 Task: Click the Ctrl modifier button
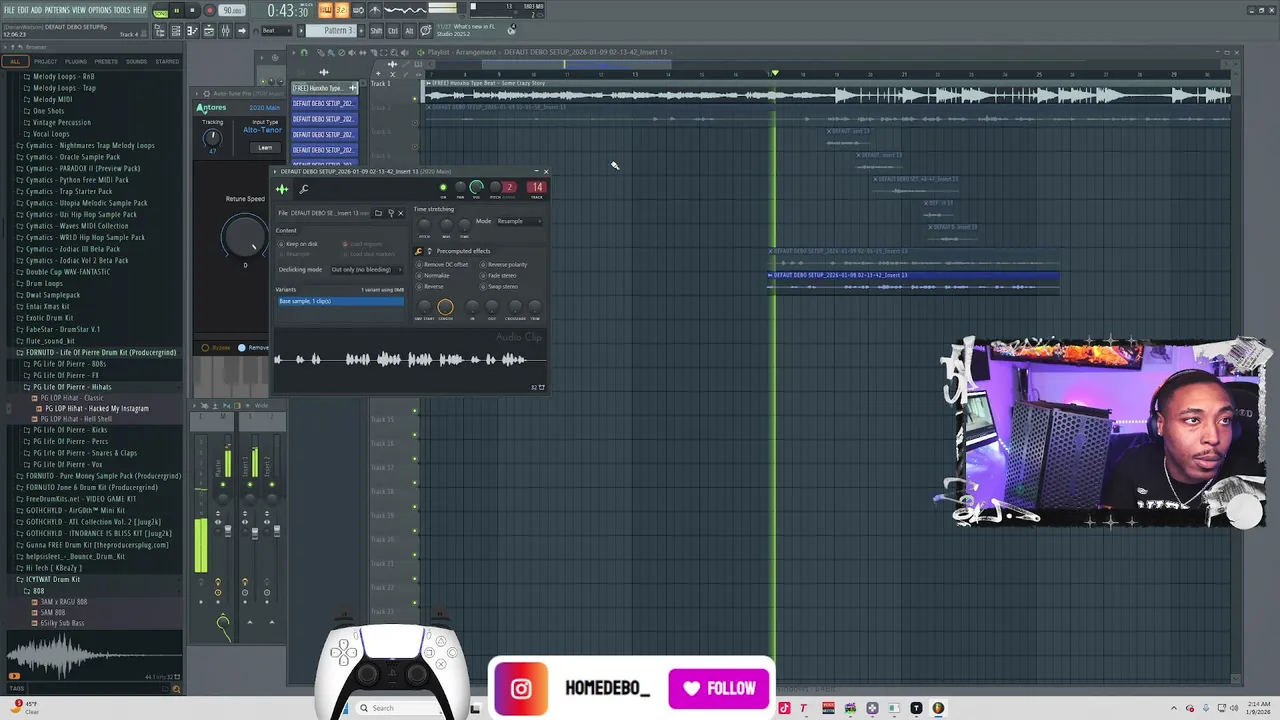pos(393,31)
